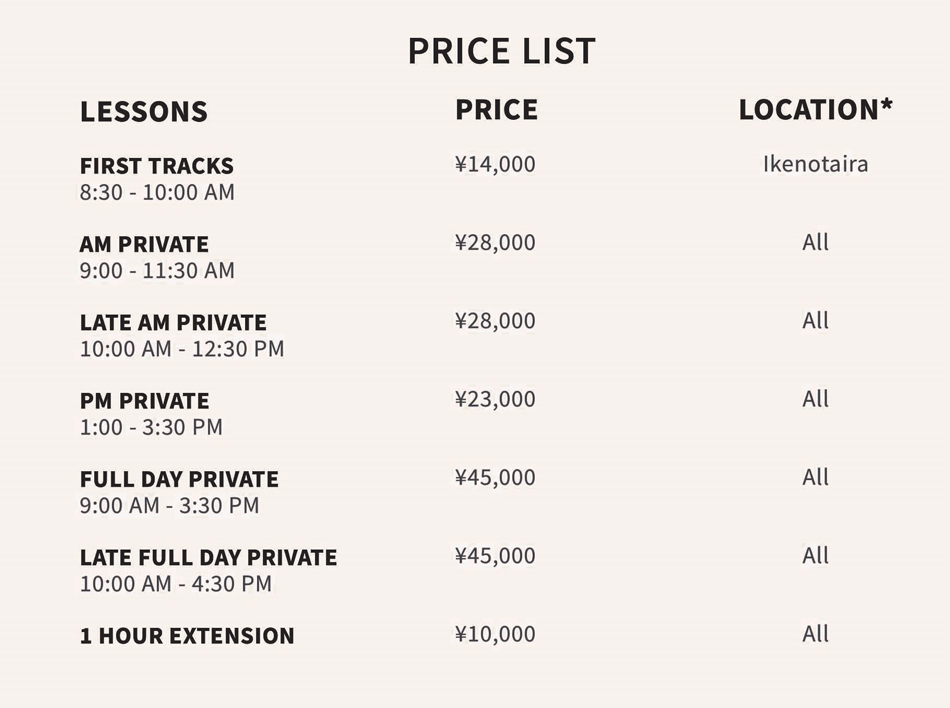Select the AM PRIVATE lesson name

point(144,244)
